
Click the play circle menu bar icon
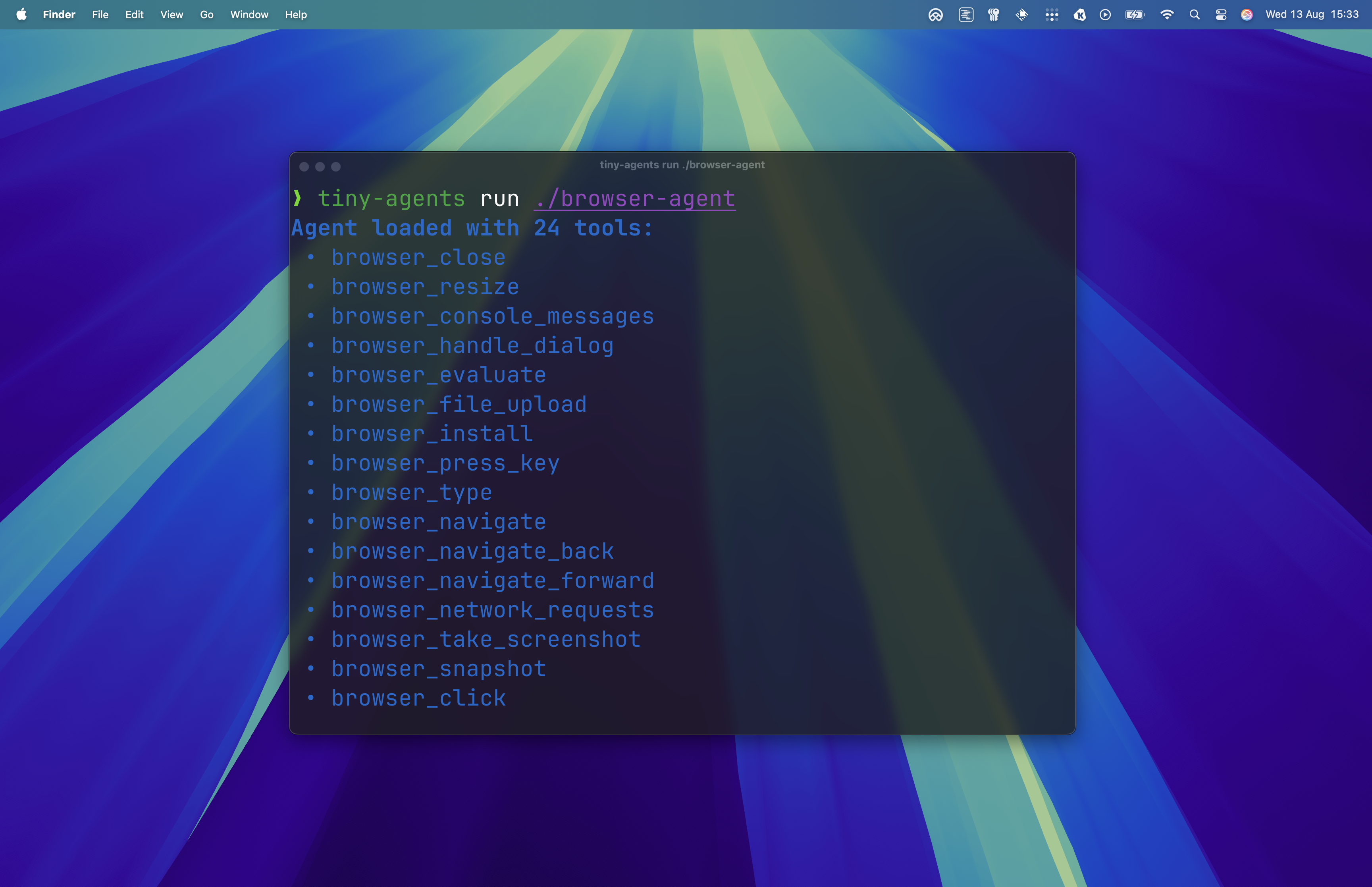(1105, 14)
